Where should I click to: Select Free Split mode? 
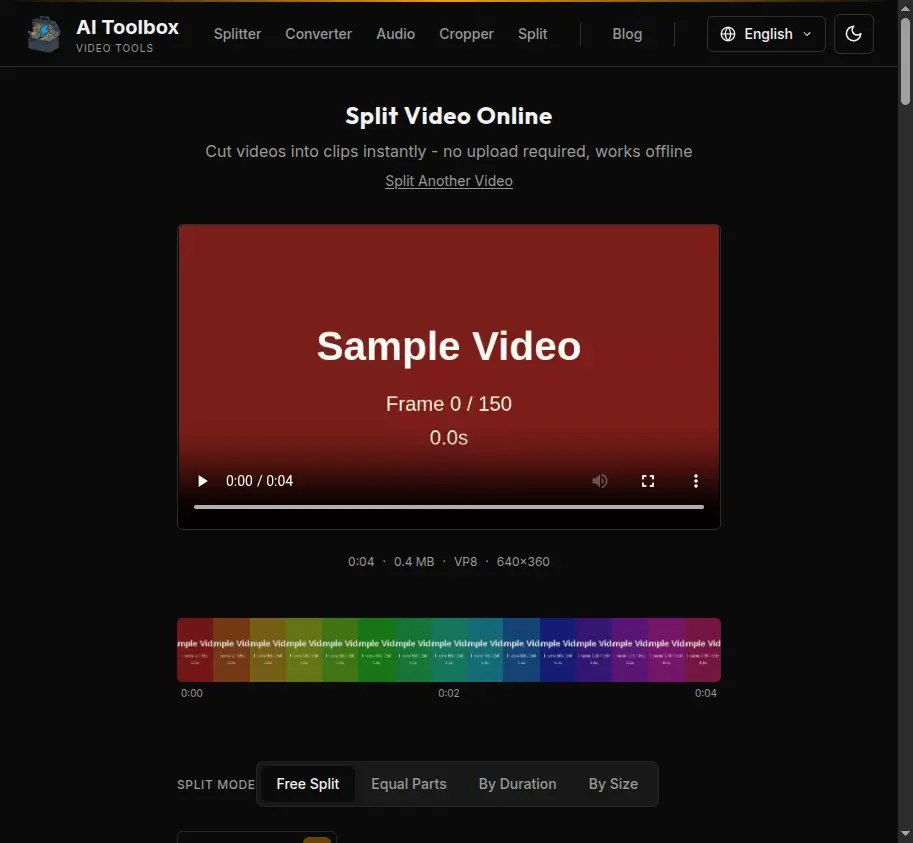click(x=308, y=784)
